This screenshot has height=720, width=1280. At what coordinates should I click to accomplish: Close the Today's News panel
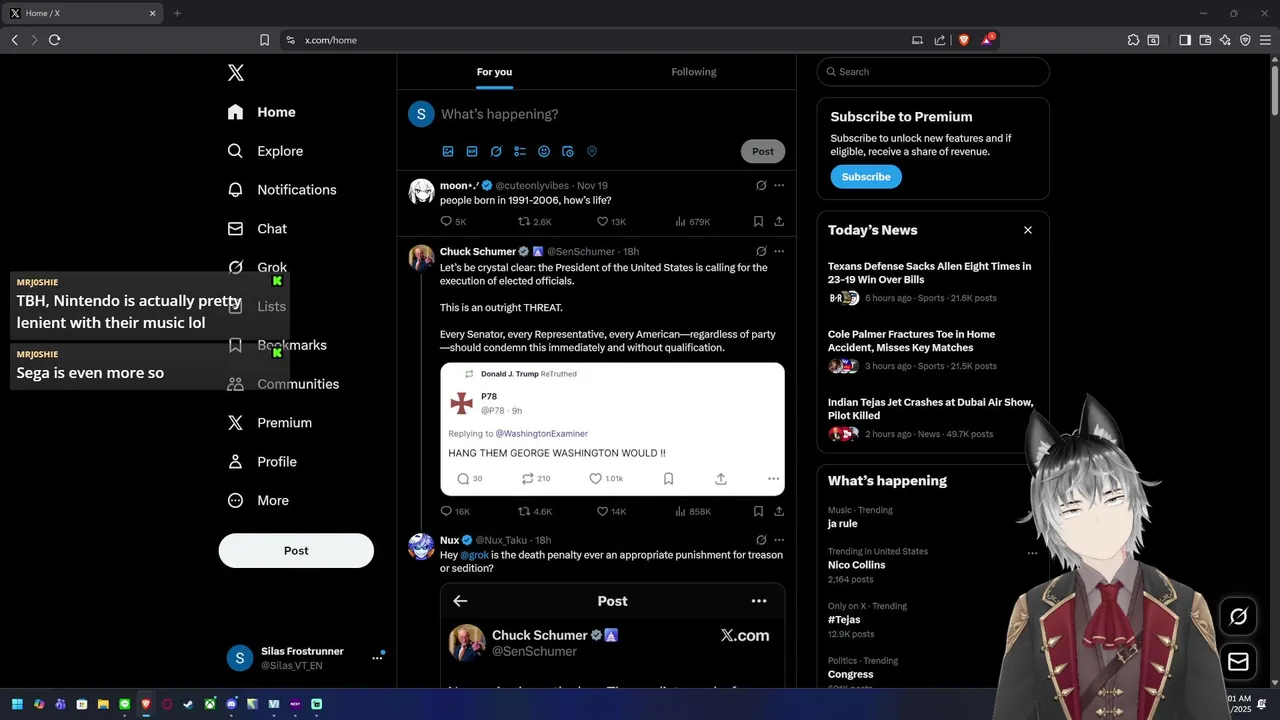tap(1027, 230)
